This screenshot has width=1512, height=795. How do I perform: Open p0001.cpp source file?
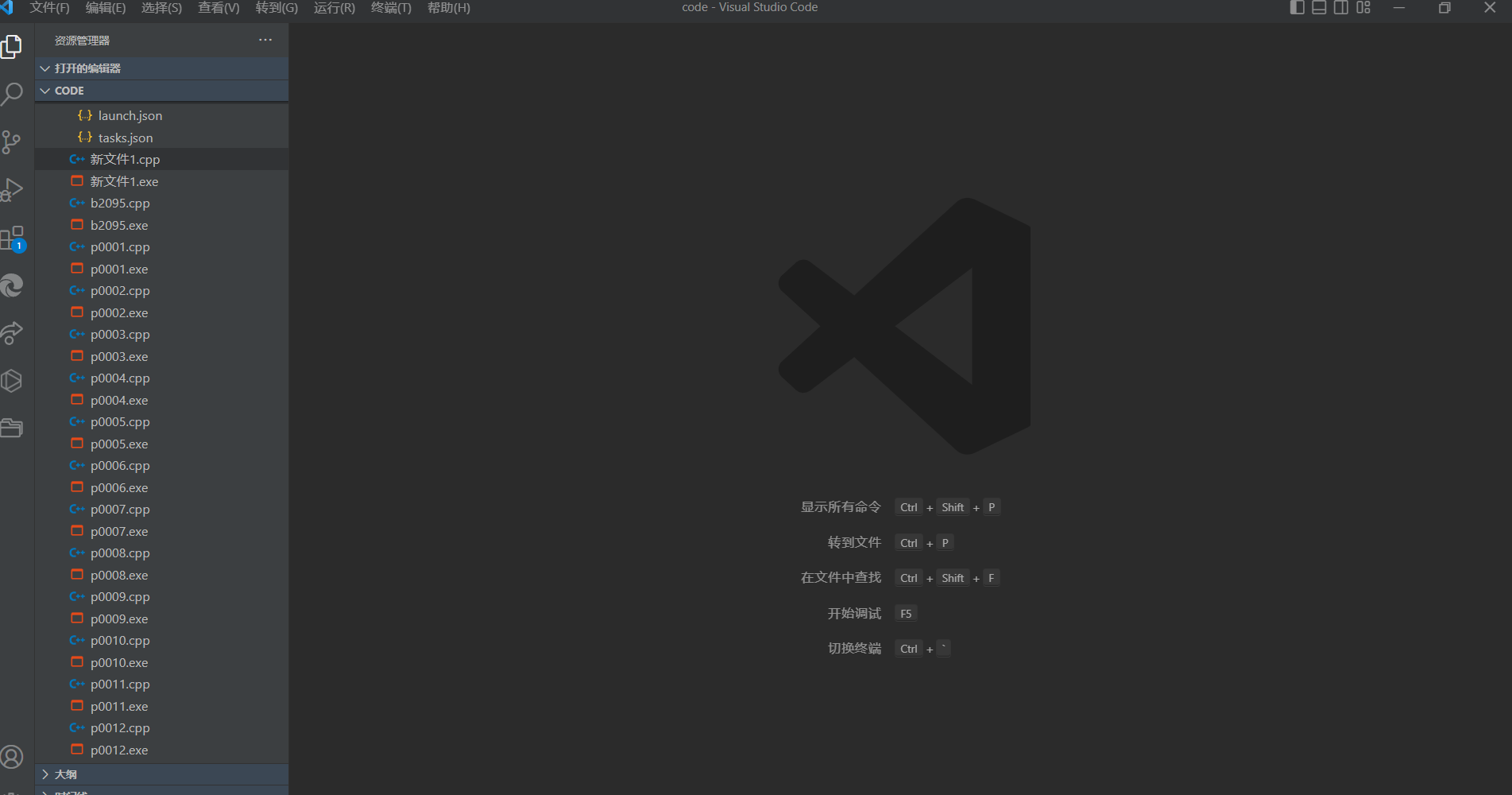click(162, 246)
